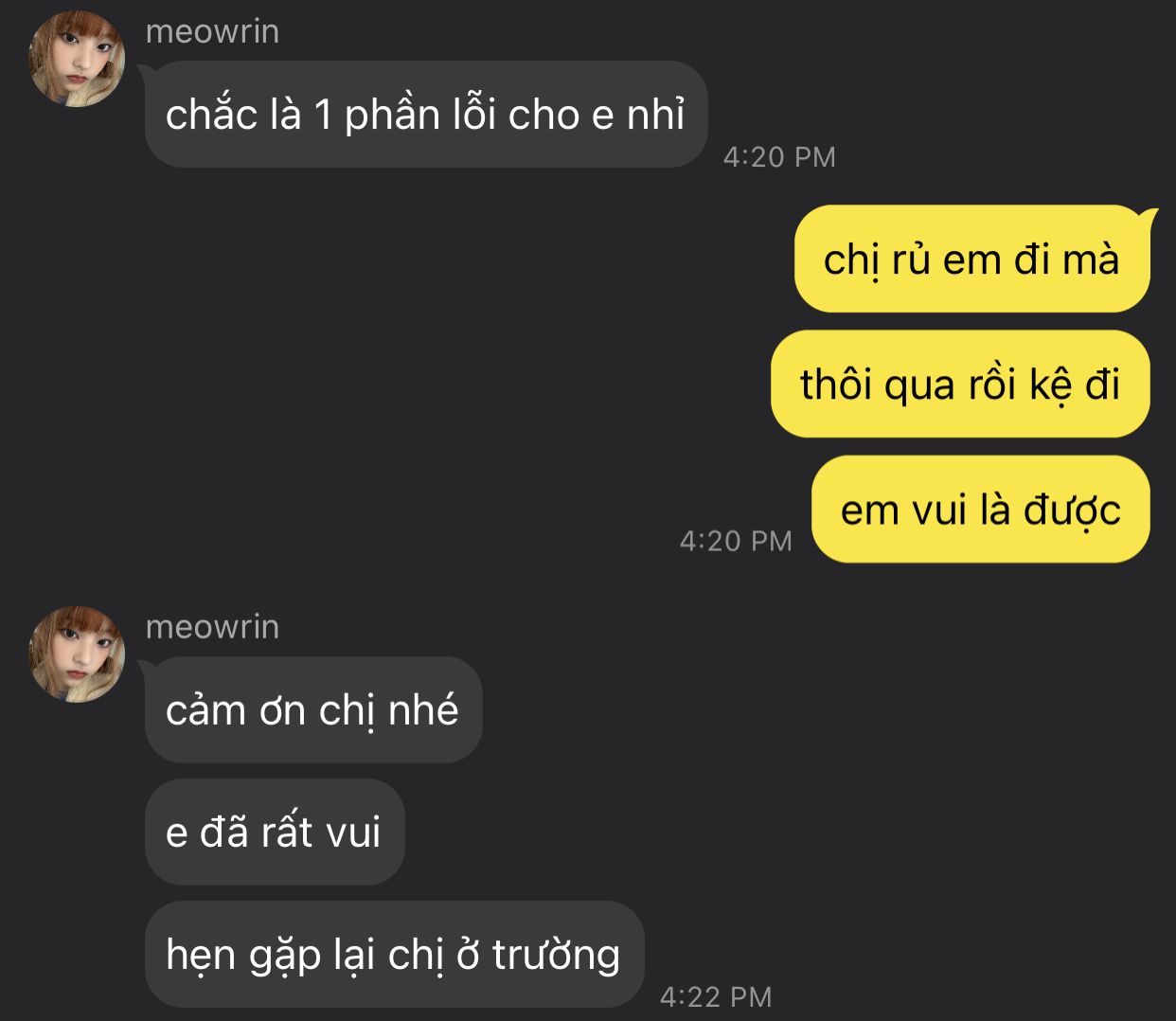This screenshot has width=1176, height=1021.
Task: Open the meowrin username above the first message
Action: point(212,31)
